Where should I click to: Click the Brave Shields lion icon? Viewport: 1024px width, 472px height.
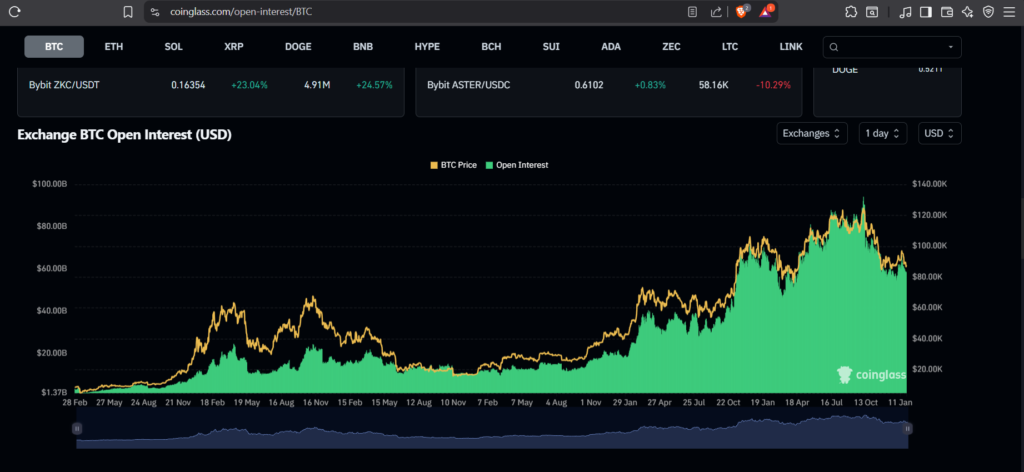click(742, 12)
